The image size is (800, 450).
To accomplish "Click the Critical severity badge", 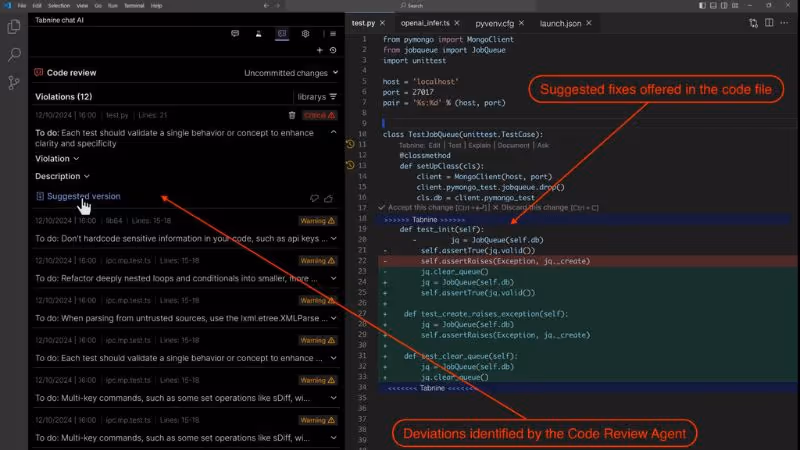I will (319, 115).
